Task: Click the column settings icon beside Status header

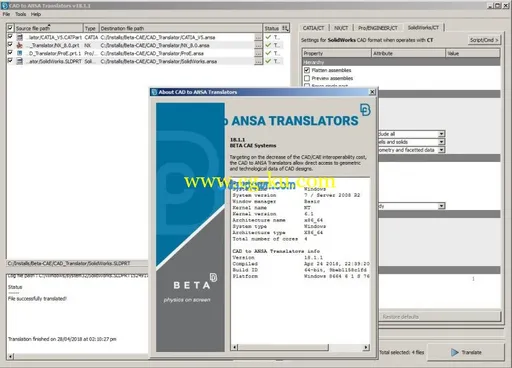Action: pos(285,28)
